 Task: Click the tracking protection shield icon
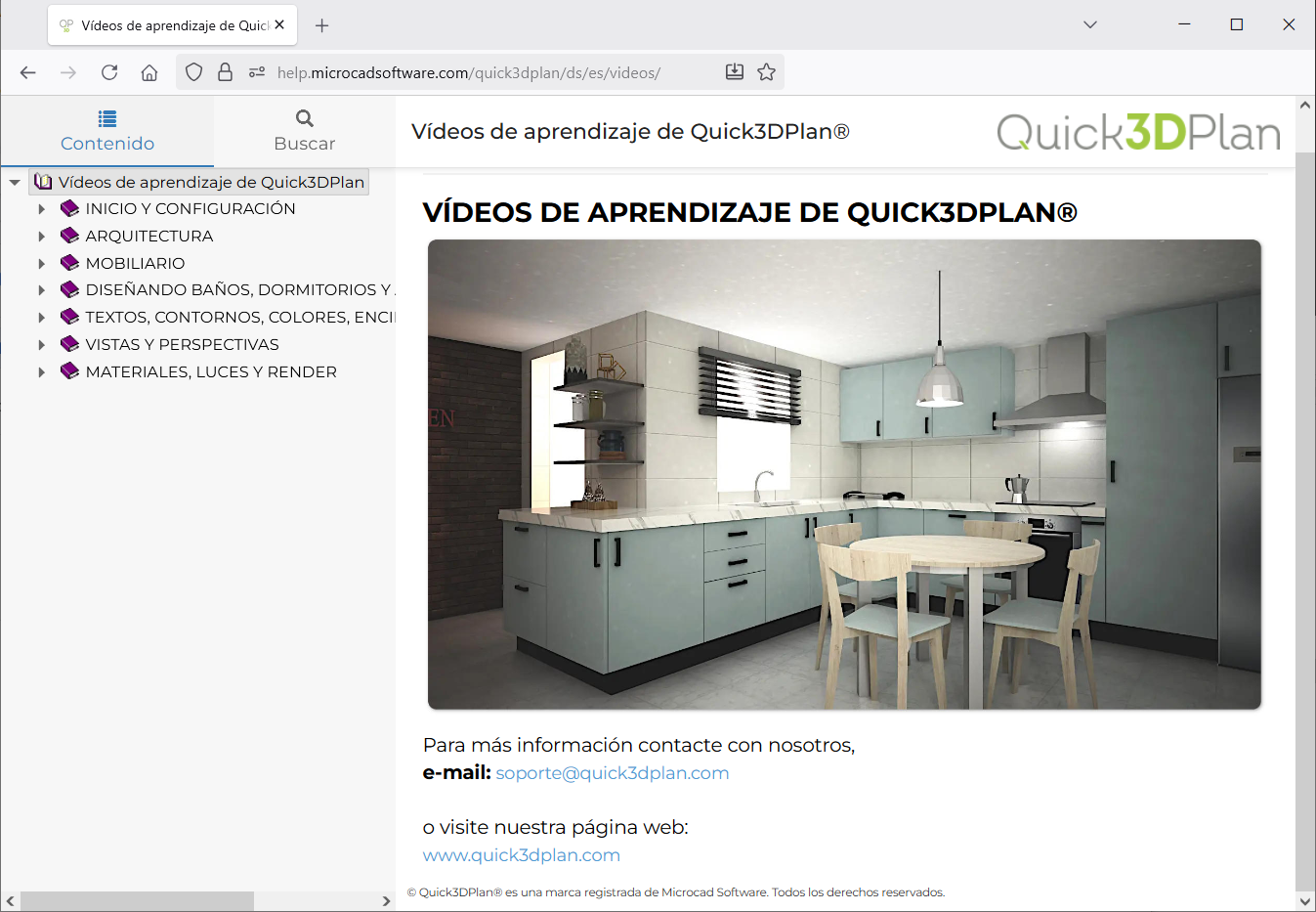point(194,72)
